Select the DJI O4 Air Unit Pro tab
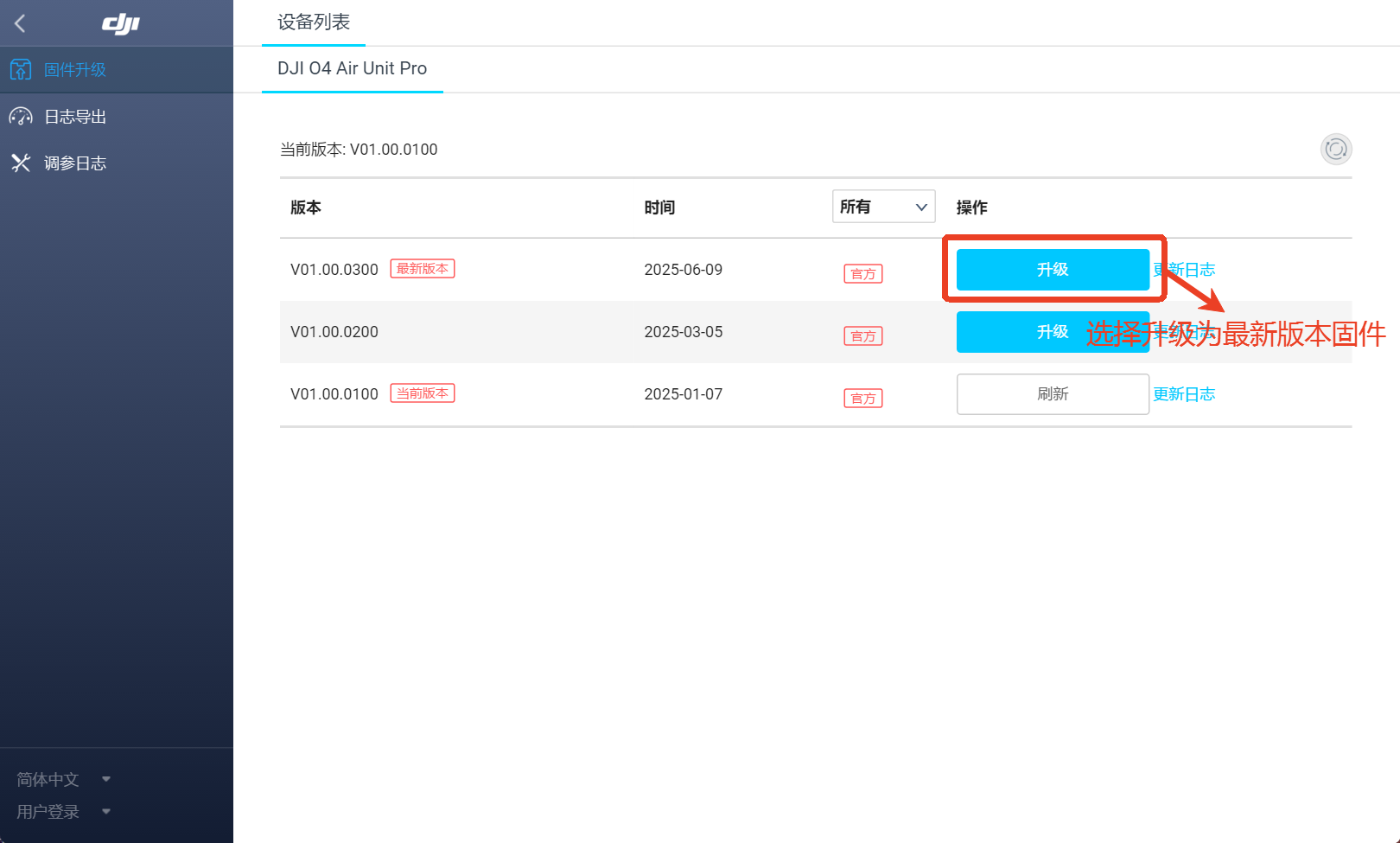1400x843 pixels. point(352,68)
